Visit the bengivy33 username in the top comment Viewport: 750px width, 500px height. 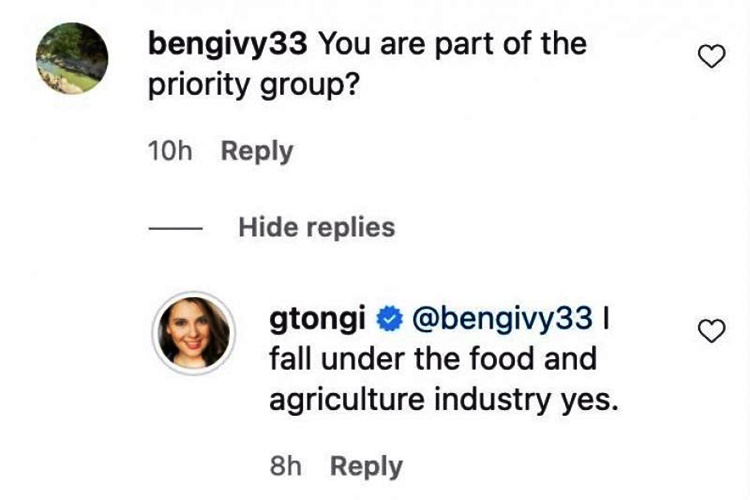[x=228, y=45]
